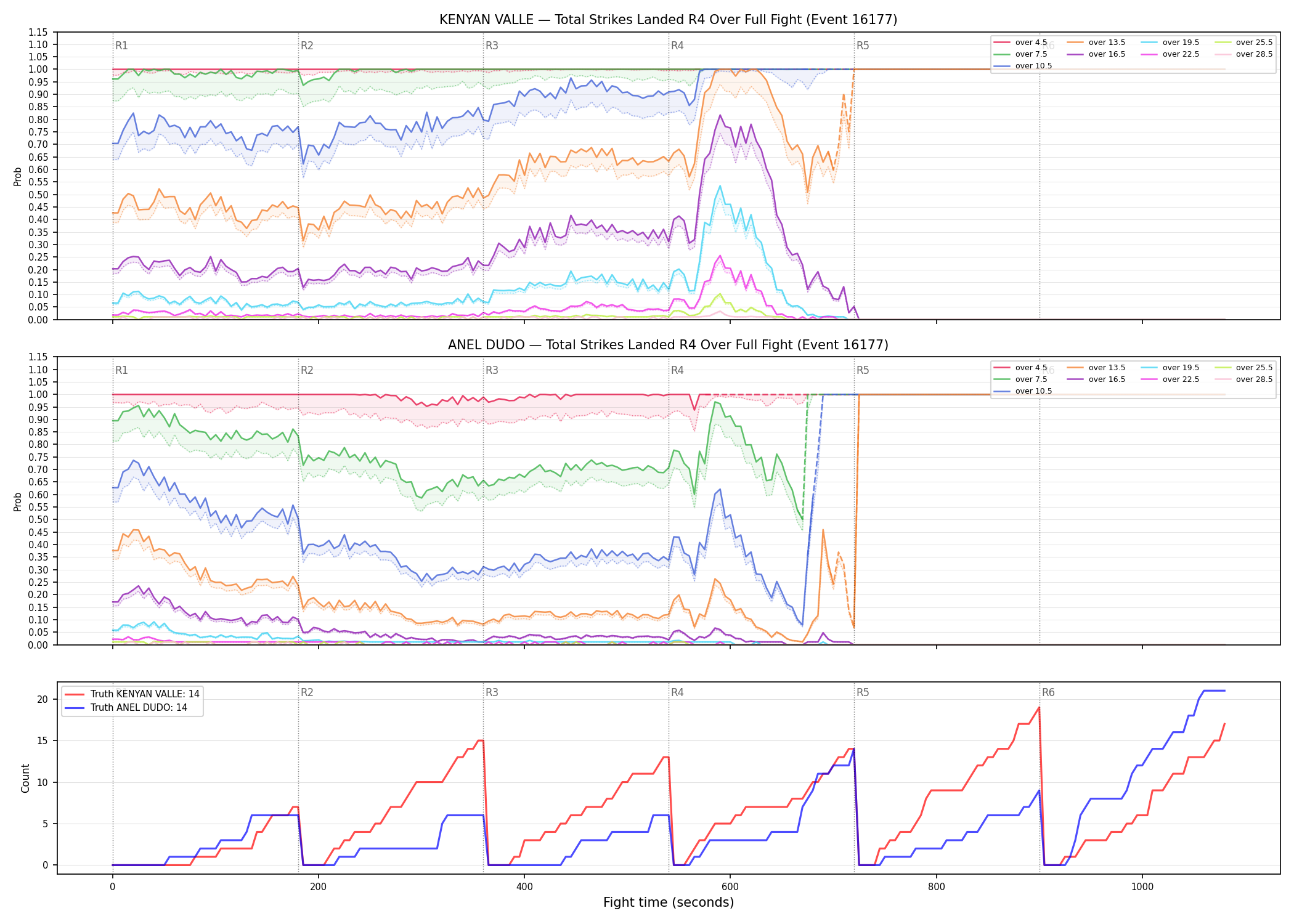This screenshot has height=924, width=1294.
Task: Pick "over 16.5" in ANEL DUDO legend
Action: click(1096, 379)
